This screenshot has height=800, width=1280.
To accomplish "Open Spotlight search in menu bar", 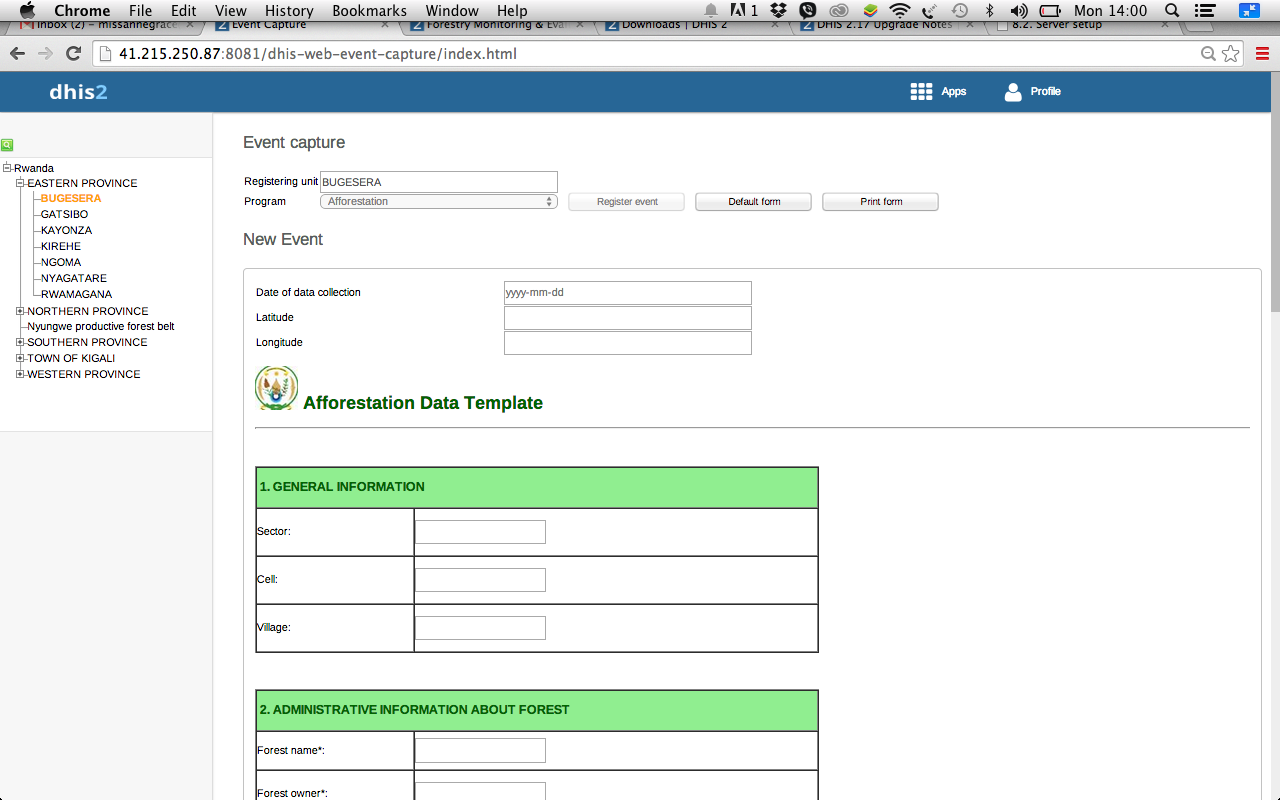I will [x=1172, y=11].
